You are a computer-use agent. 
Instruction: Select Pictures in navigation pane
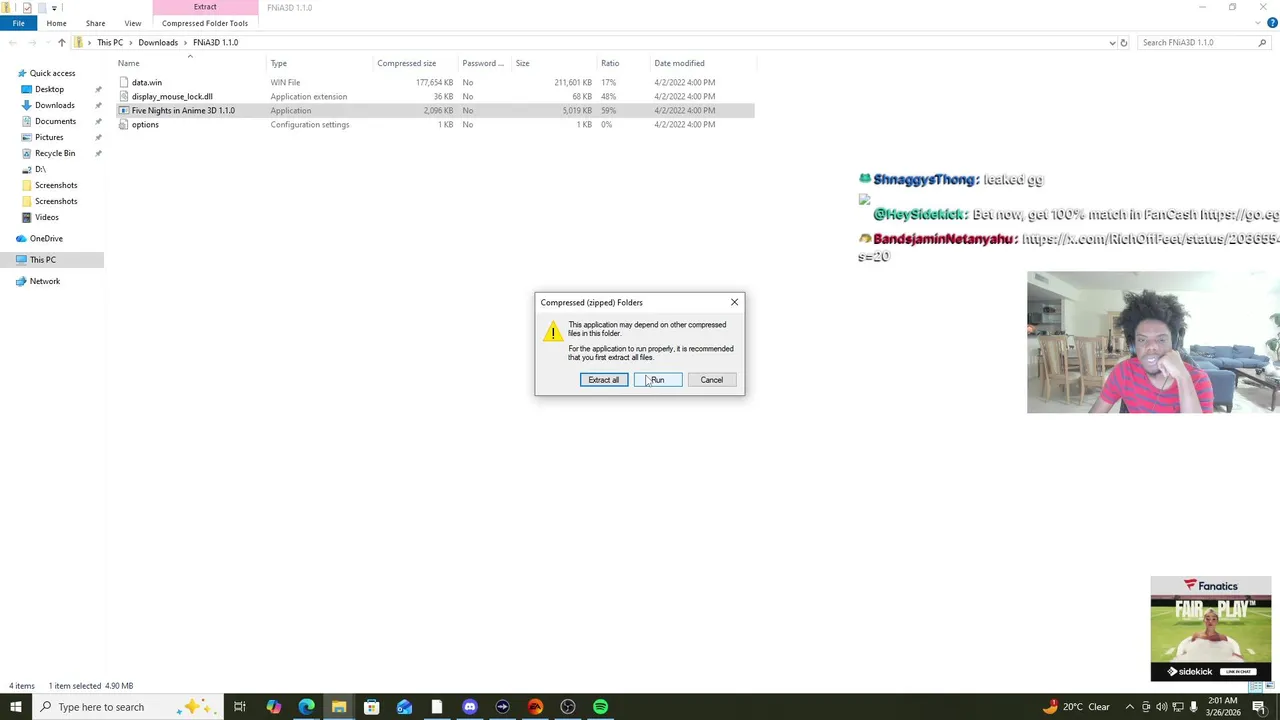(x=49, y=137)
